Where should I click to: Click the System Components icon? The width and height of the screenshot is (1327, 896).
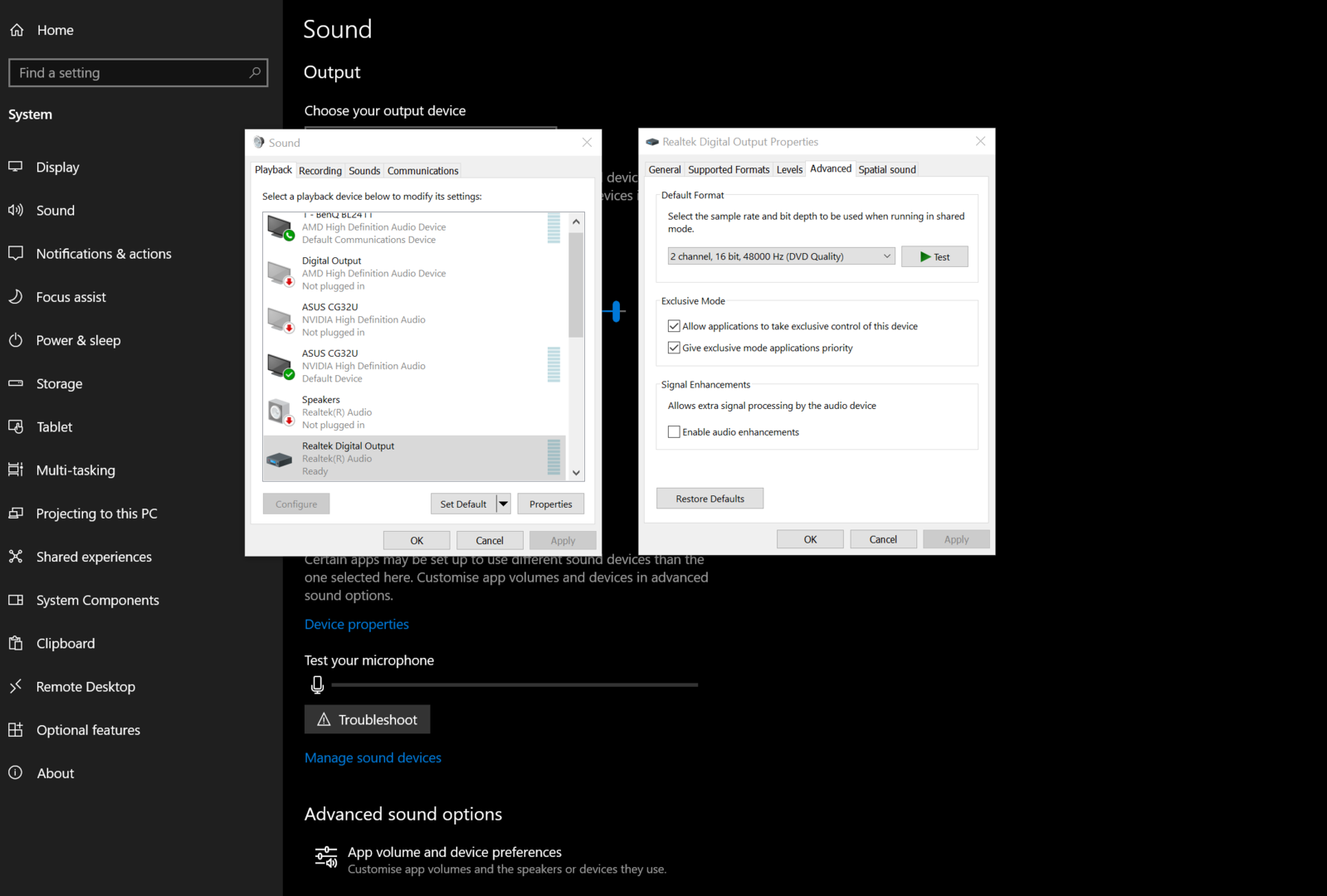pos(16,600)
